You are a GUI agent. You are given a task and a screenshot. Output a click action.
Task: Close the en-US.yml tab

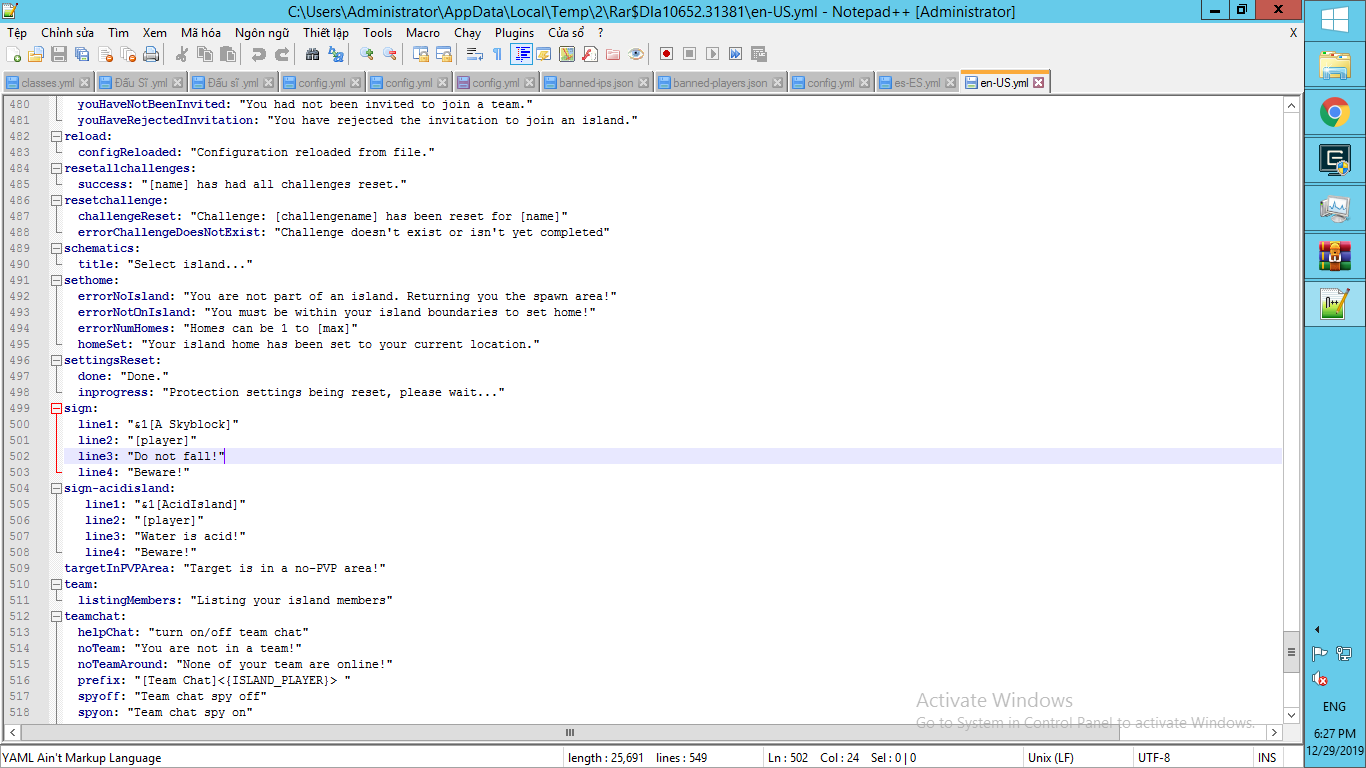(x=1038, y=83)
